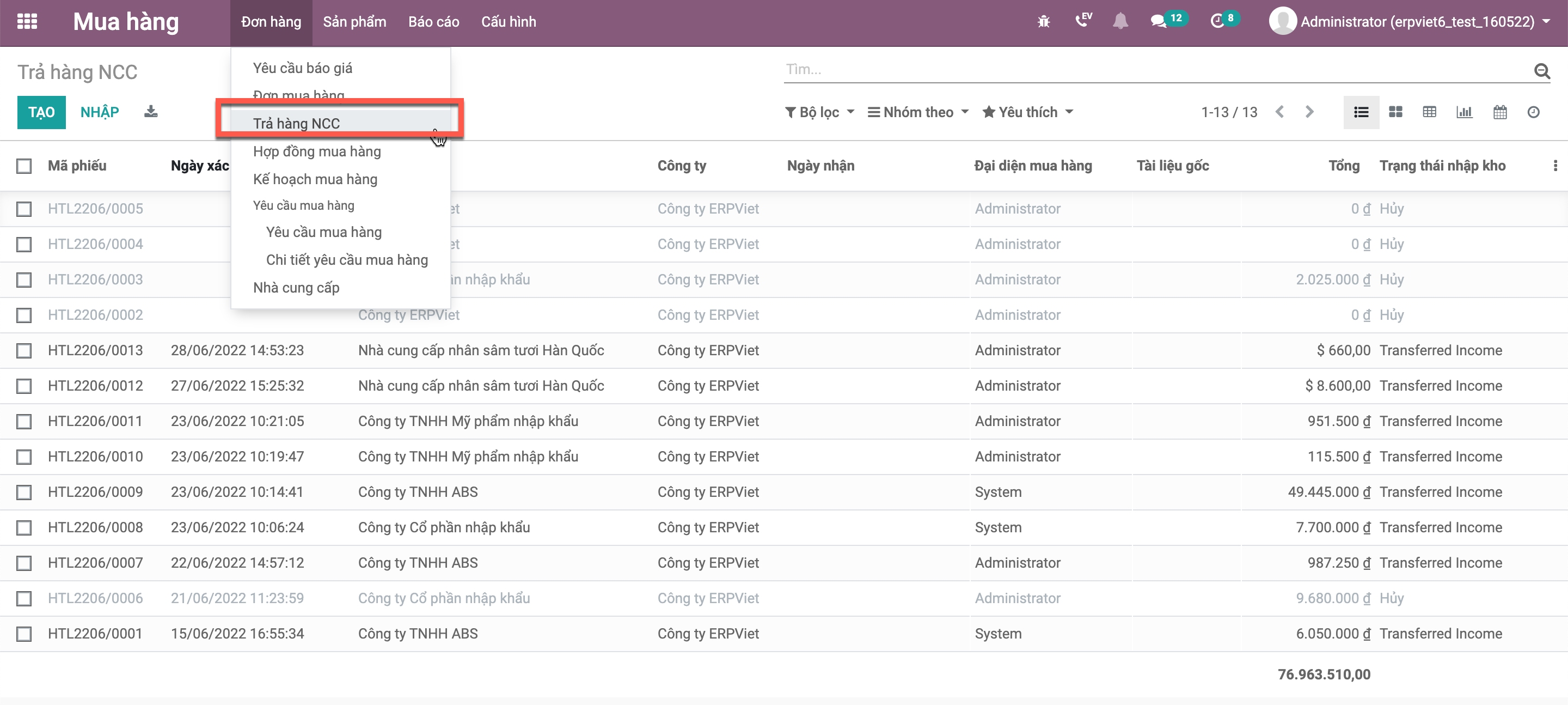Click the TẠO button

tap(41, 112)
